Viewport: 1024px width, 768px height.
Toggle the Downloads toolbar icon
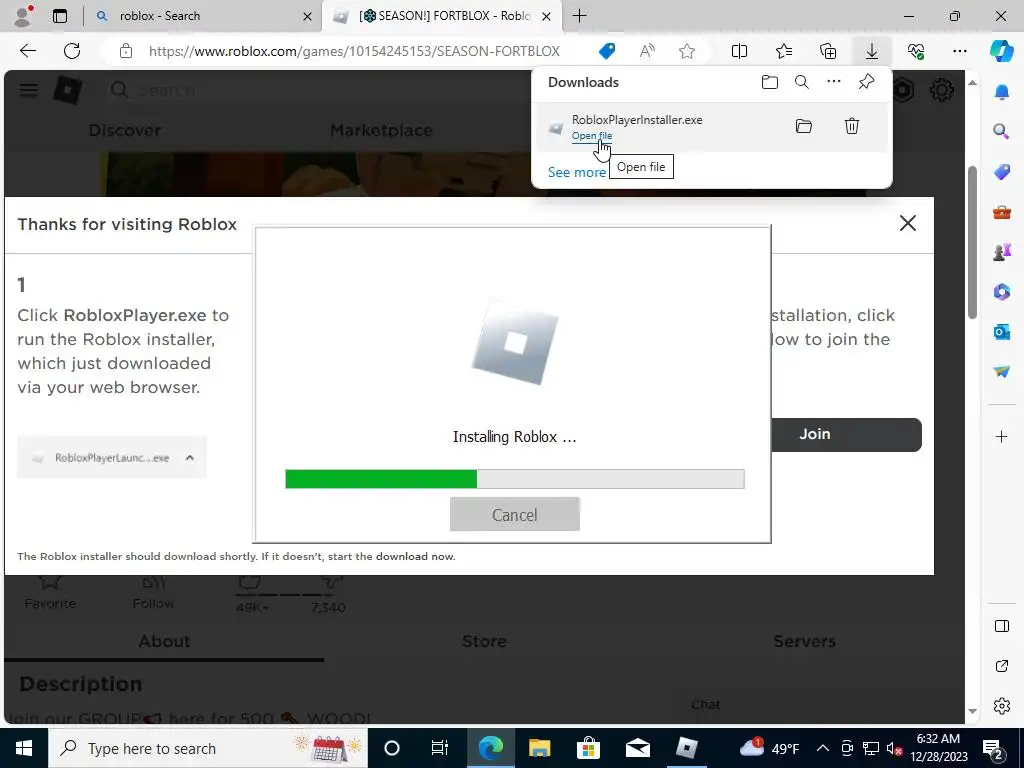point(872,51)
